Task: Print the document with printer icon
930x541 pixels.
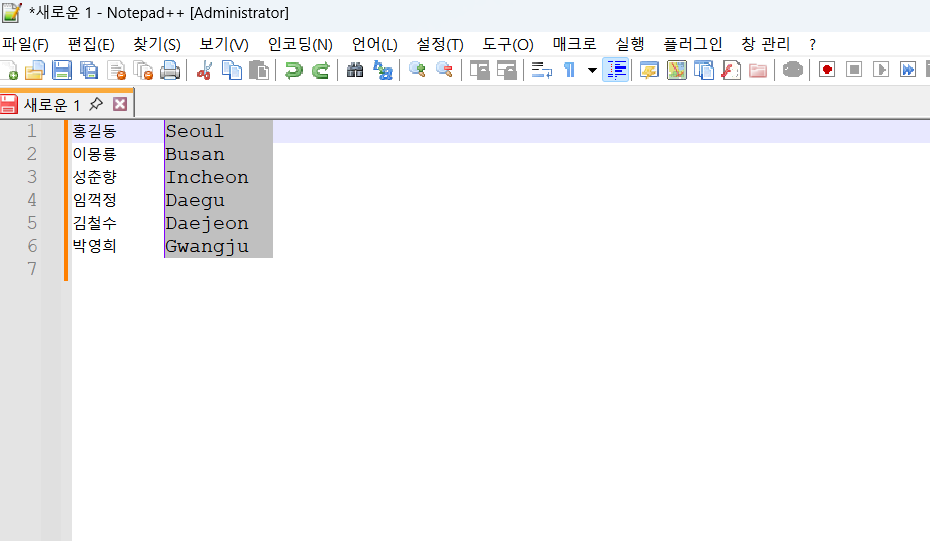Action: click(170, 70)
